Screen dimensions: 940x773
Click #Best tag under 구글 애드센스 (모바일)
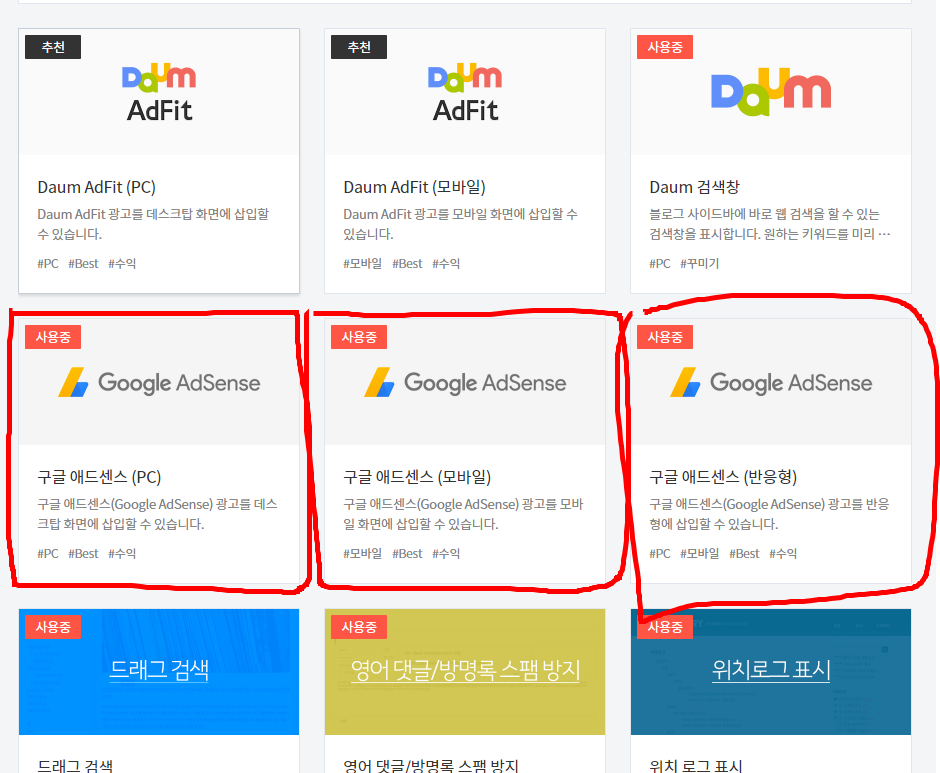click(x=408, y=554)
